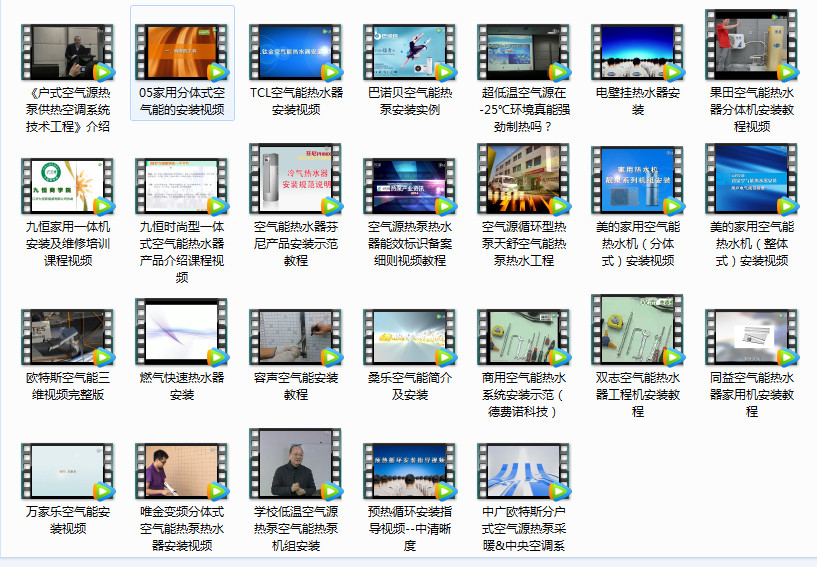Click the 双志空气能热水器工程机安装教程 file name
Screen dimensions: 817x567
click(x=638, y=394)
